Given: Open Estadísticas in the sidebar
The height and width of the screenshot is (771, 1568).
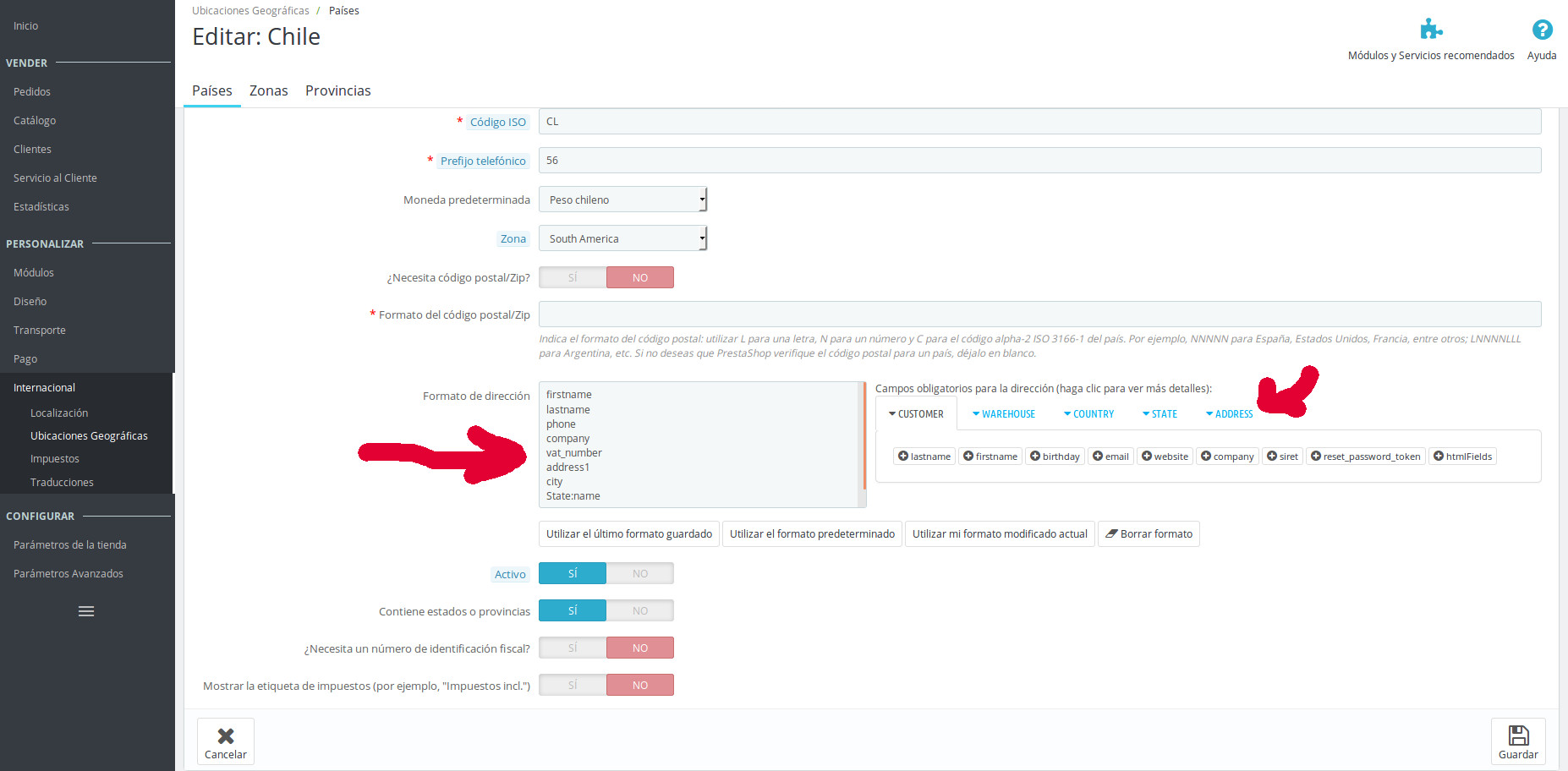Looking at the screenshot, I should pos(41,206).
